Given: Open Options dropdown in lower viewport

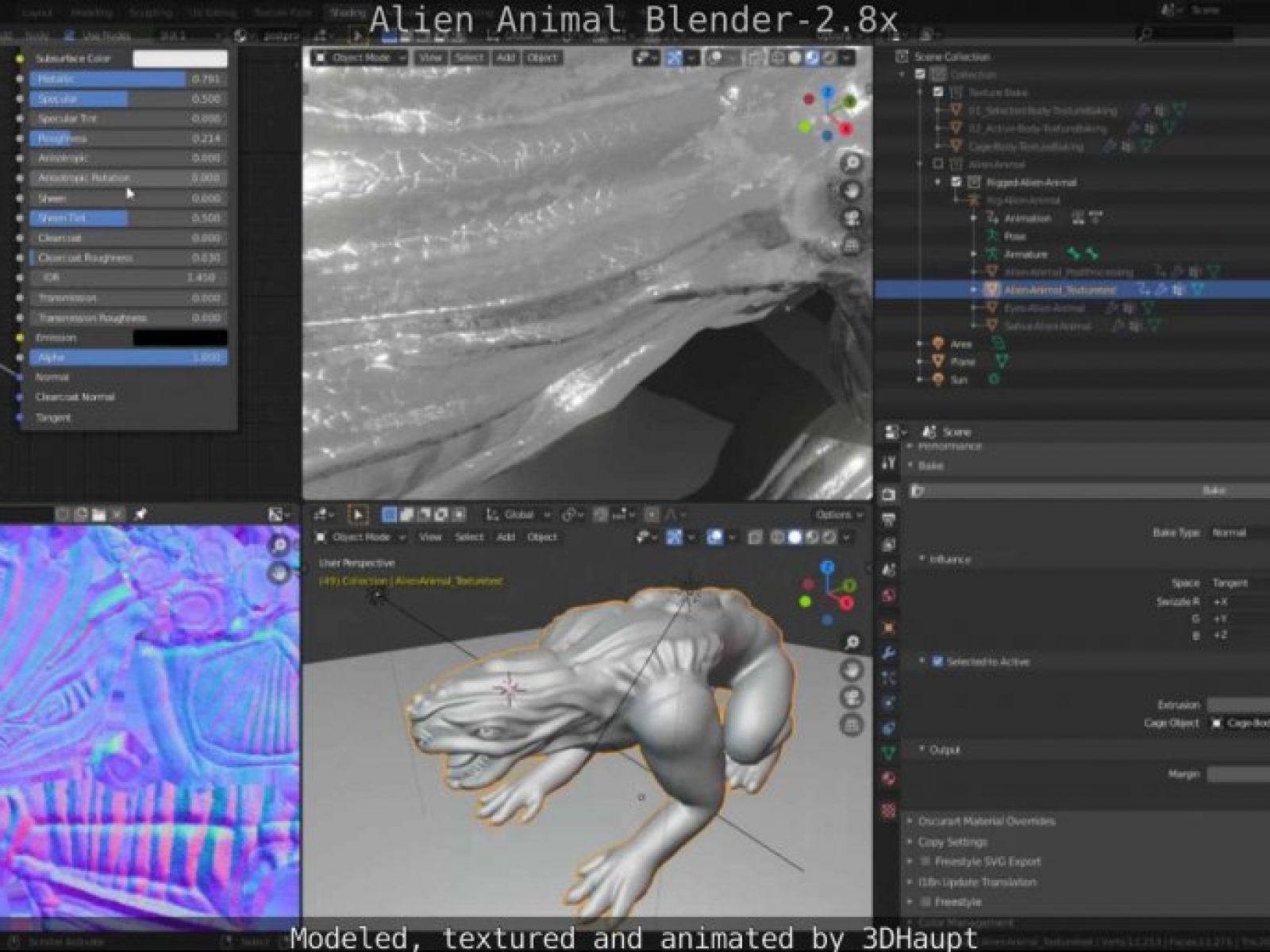Looking at the screenshot, I should pyautogui.click(x=838, y=515).
